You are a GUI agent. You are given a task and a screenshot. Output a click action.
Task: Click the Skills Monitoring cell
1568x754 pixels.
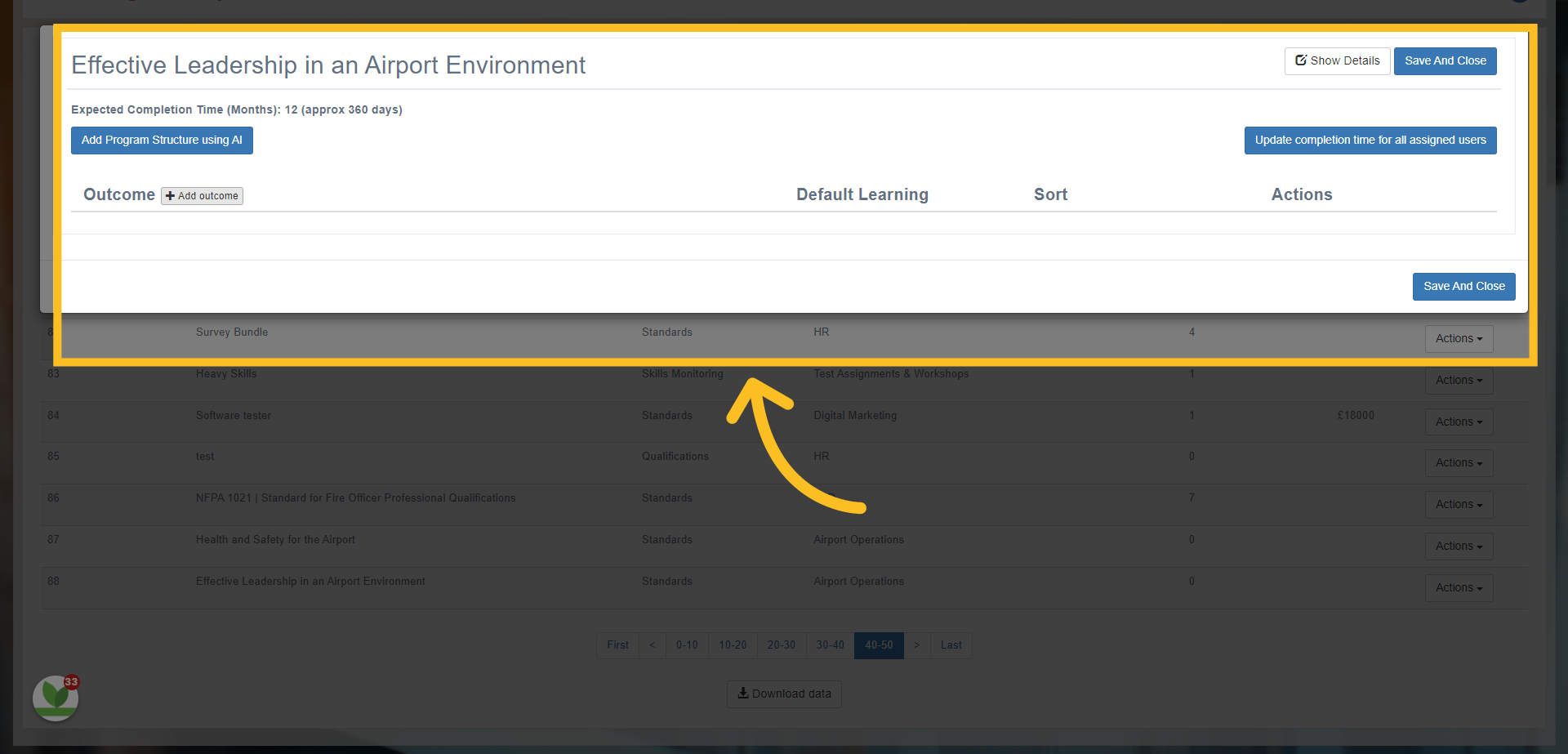pyautogui.click(x=683, y=374)
